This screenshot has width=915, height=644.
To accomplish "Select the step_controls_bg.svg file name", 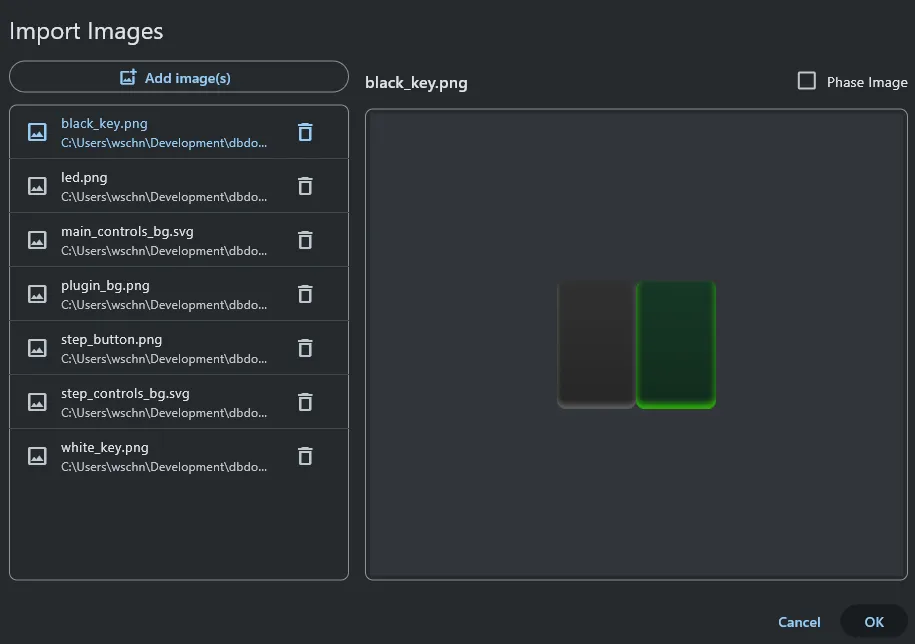I will point(125,394).
